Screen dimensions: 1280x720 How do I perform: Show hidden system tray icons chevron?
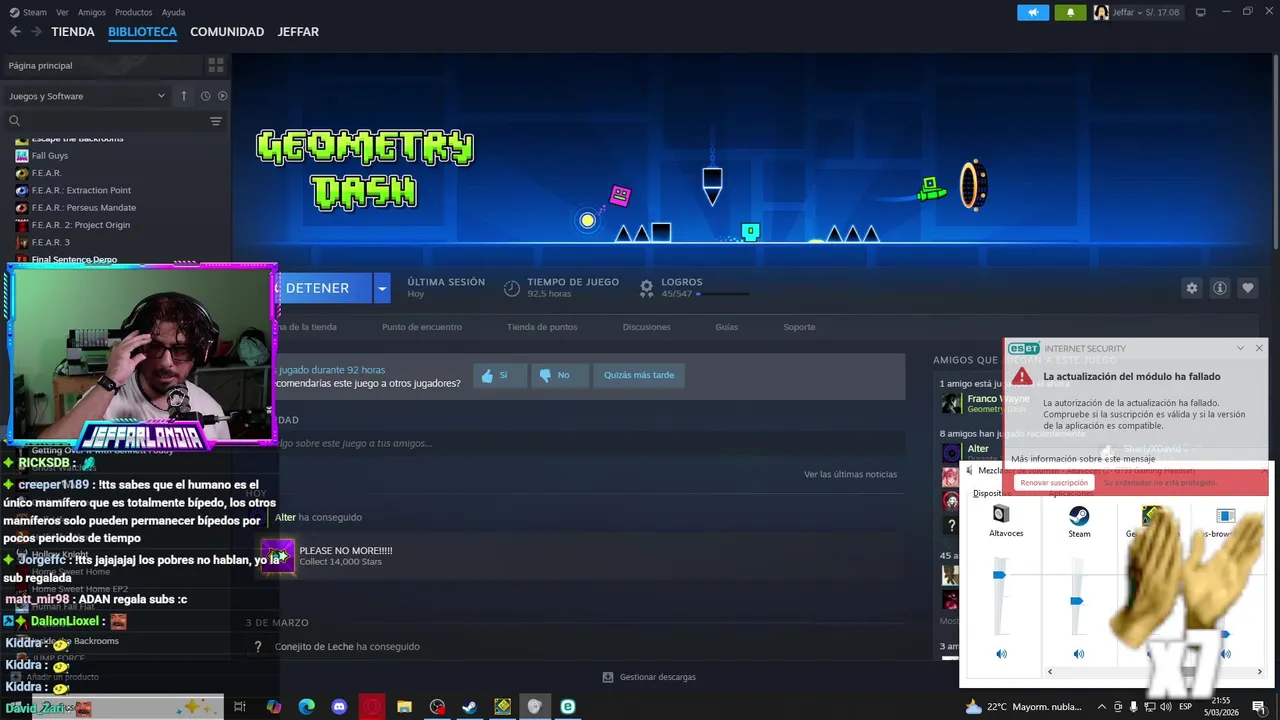coord(1101,706)
